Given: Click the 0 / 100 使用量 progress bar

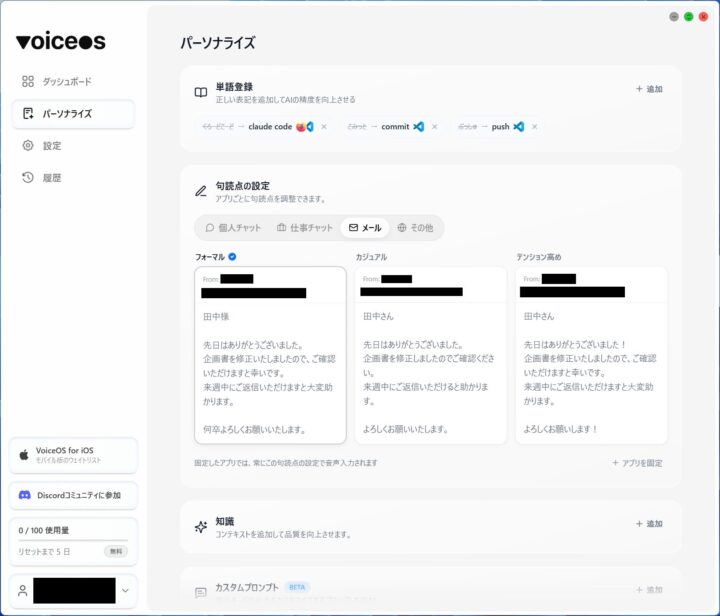Looking at the screenshot, I should click(x=73, y=541).
